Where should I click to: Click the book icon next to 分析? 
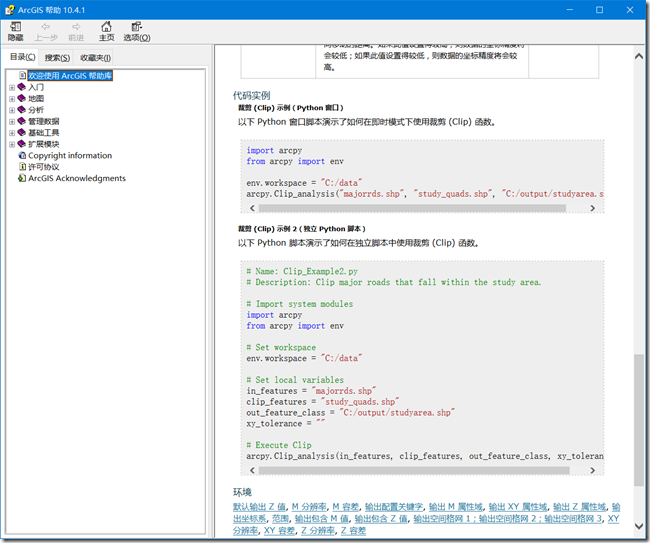(22, 109)
